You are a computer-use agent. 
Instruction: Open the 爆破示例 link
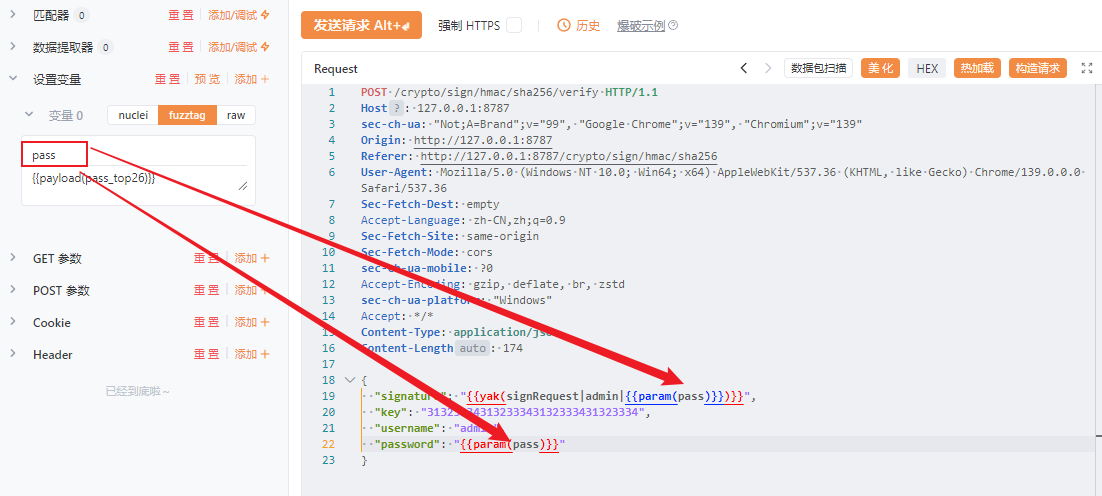point(641,26)
